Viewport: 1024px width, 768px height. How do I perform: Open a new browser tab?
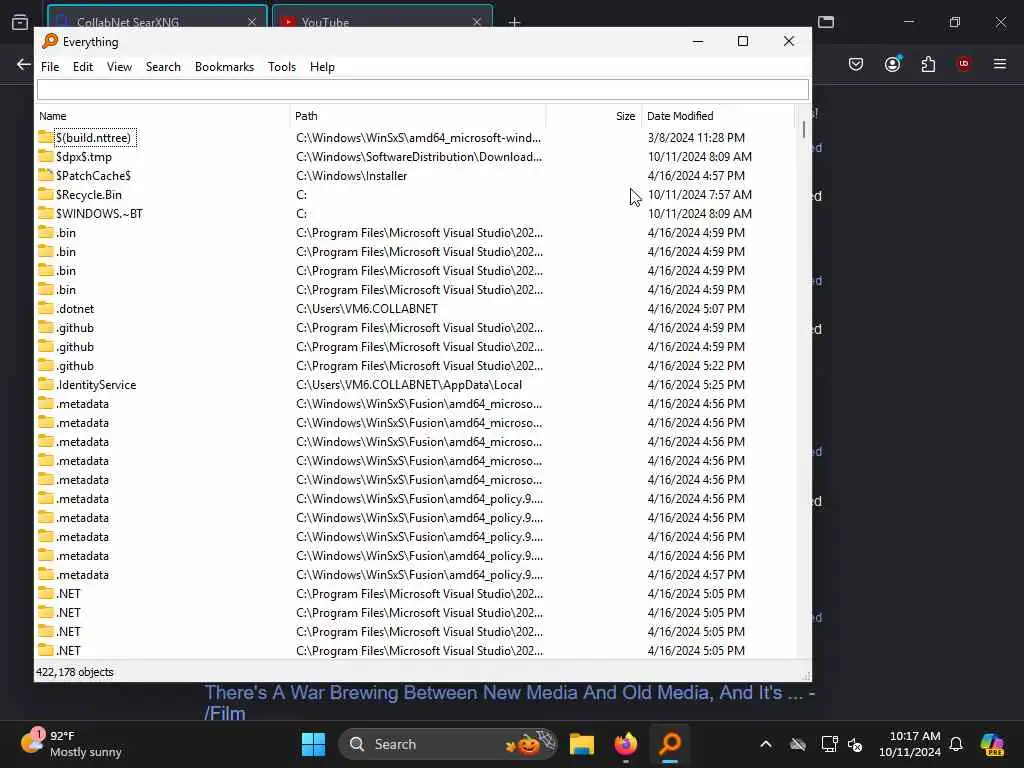pyautogui.click(x=515, y=22)
